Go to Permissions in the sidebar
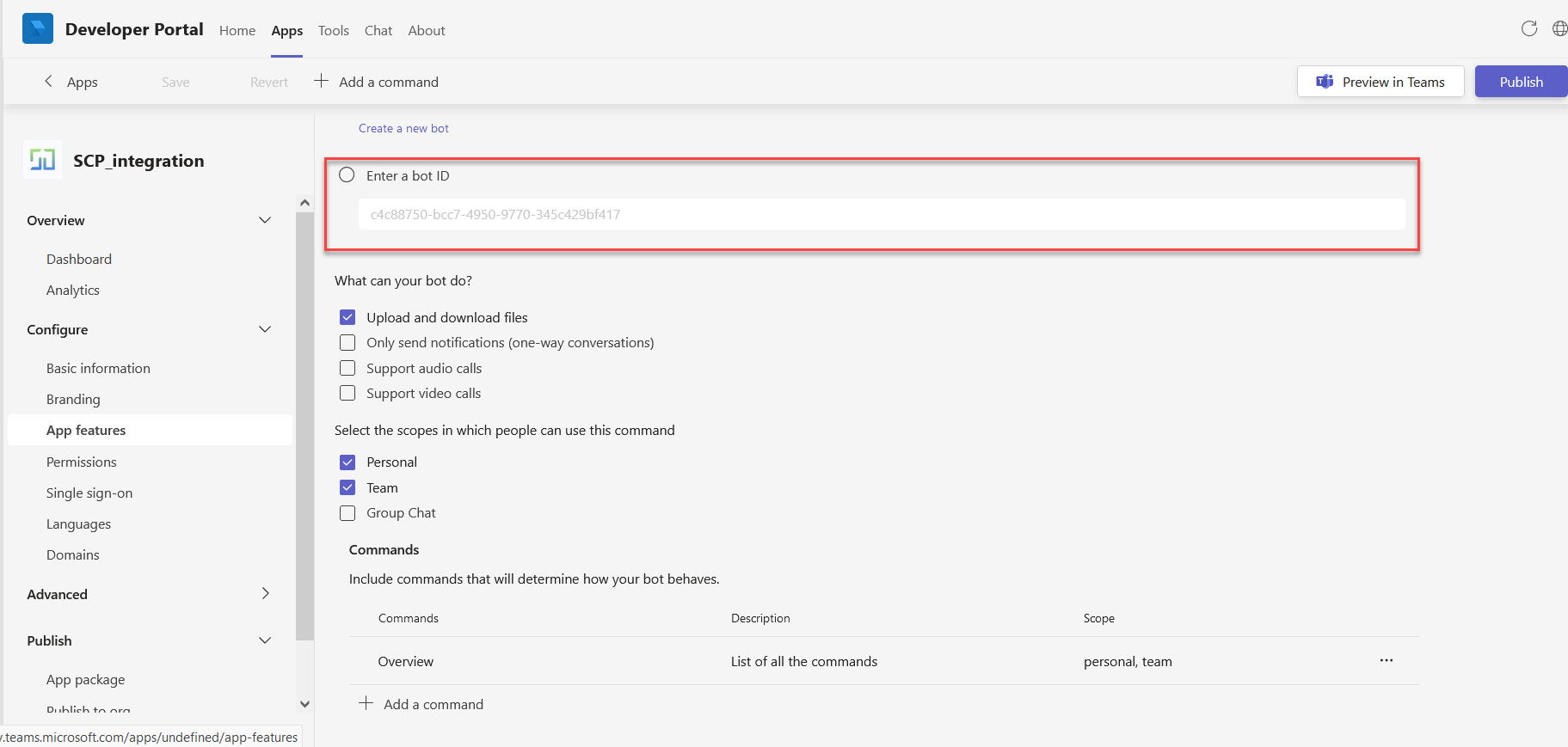 click(81, 462)
